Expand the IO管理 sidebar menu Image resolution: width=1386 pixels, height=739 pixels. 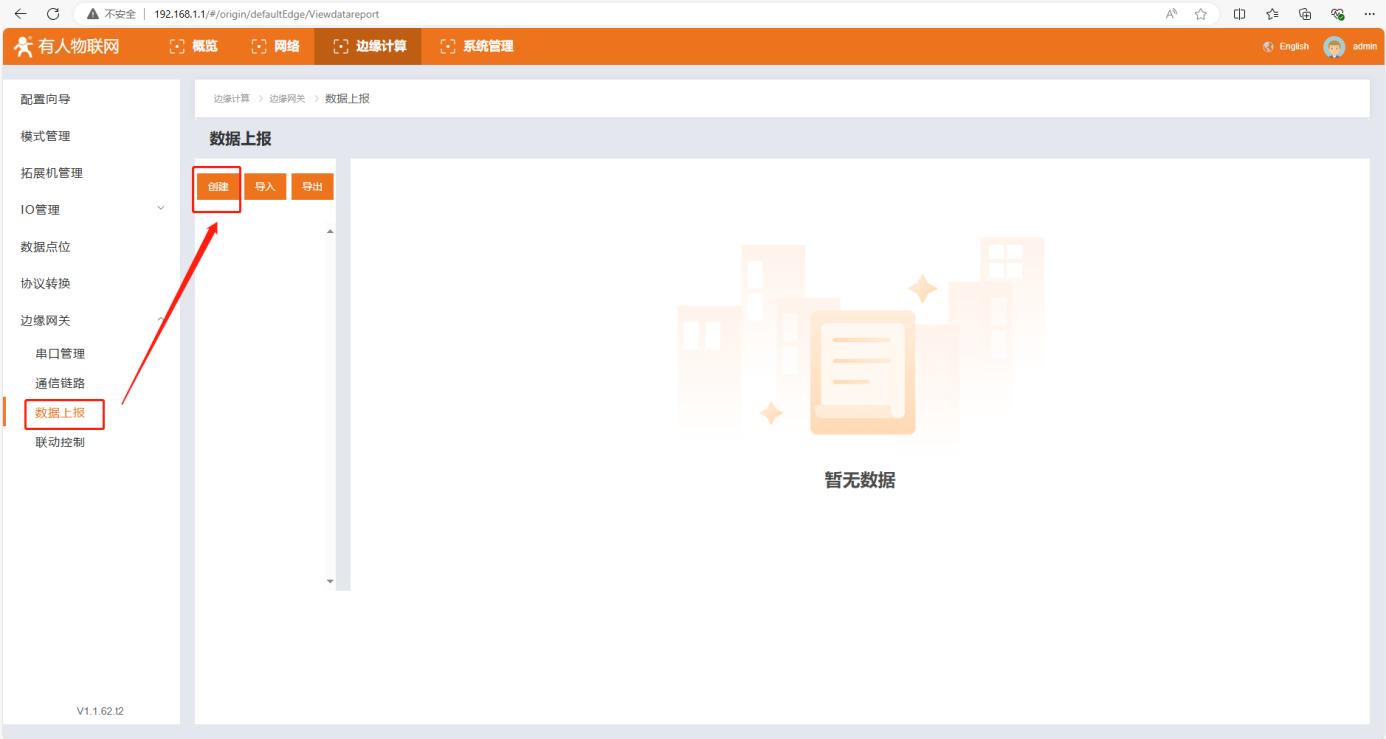coord(160,209)
